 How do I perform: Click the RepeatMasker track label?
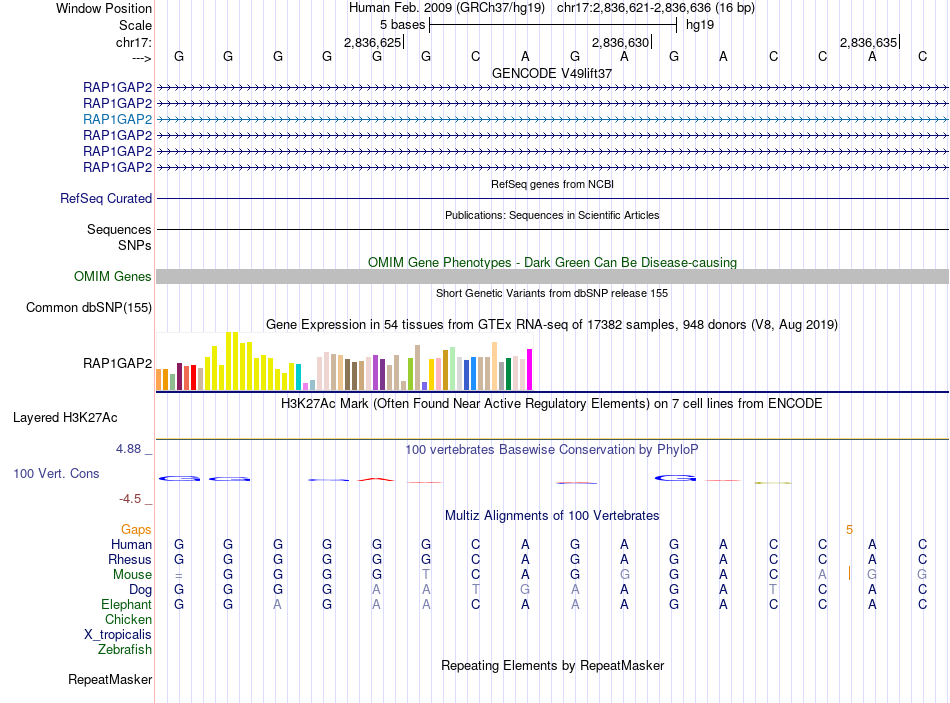[x=110, y=679]
